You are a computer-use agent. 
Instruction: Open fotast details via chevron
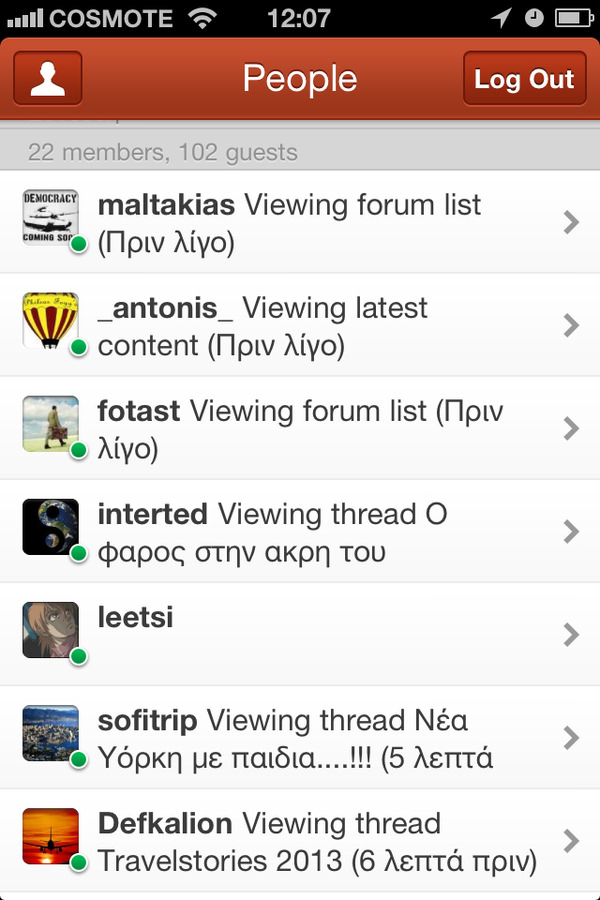click(x=571, y=429)
